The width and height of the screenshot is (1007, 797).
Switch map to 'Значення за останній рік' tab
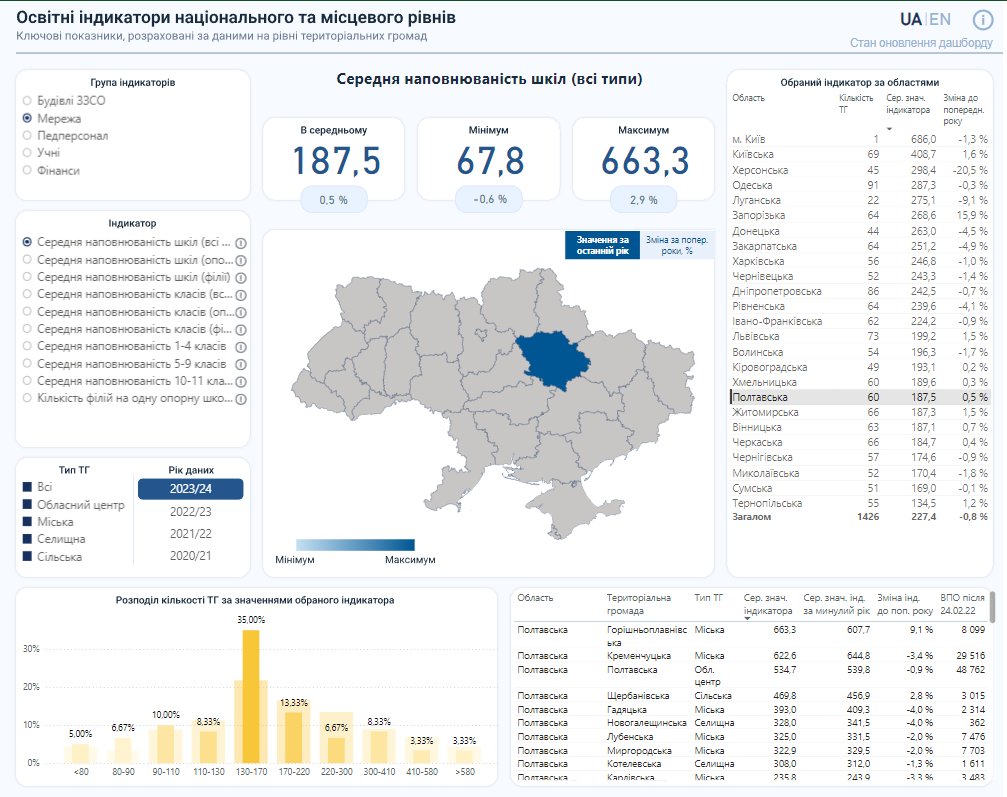pyautogui.click(x=602, y=246)
